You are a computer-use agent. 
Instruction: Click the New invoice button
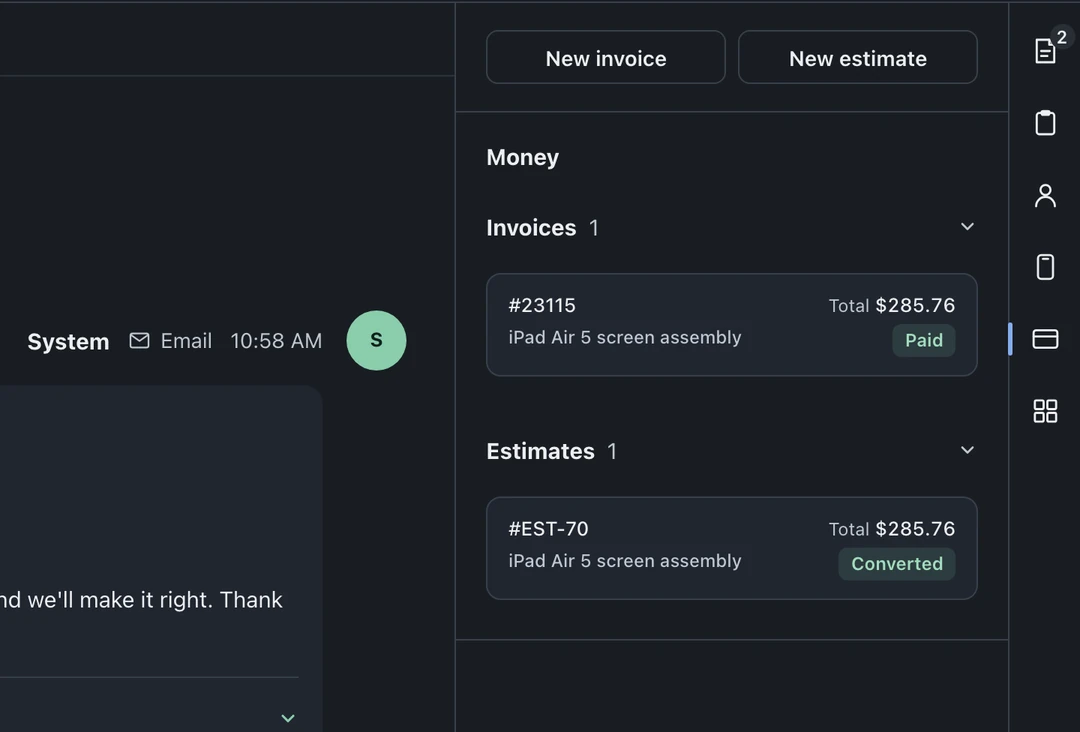tap(605, 57)
